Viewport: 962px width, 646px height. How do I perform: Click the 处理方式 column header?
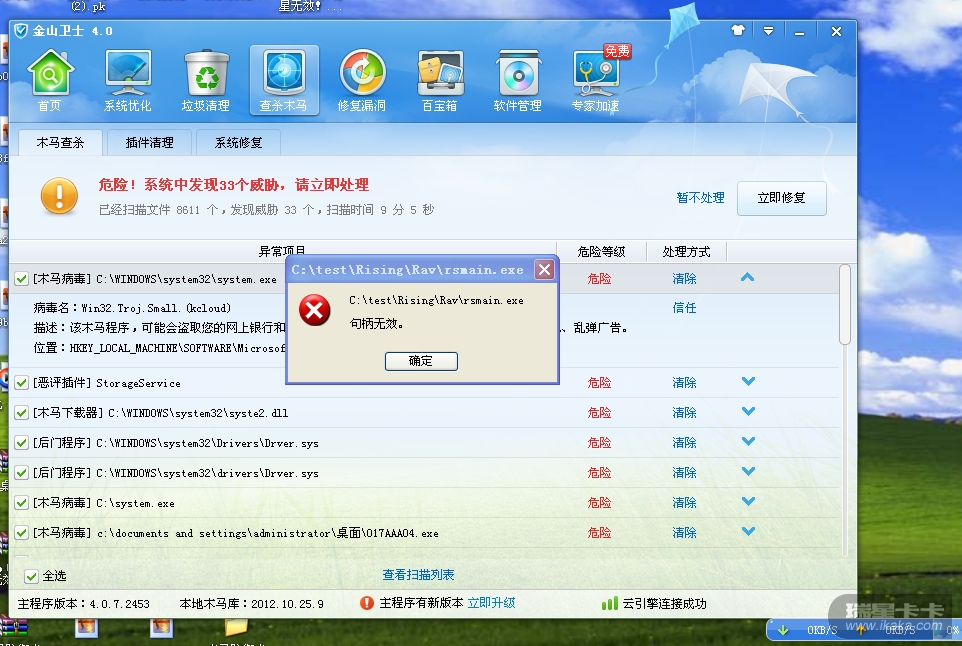coord(687,252)
